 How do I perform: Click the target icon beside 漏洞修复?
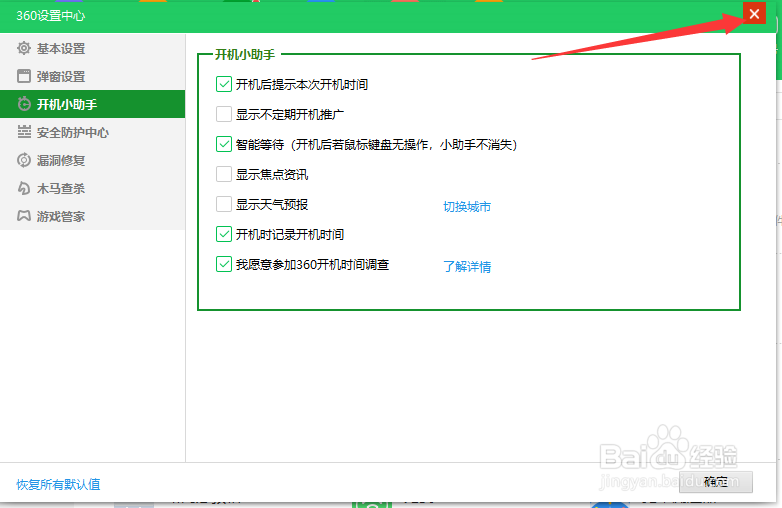(x=23, y=160)
